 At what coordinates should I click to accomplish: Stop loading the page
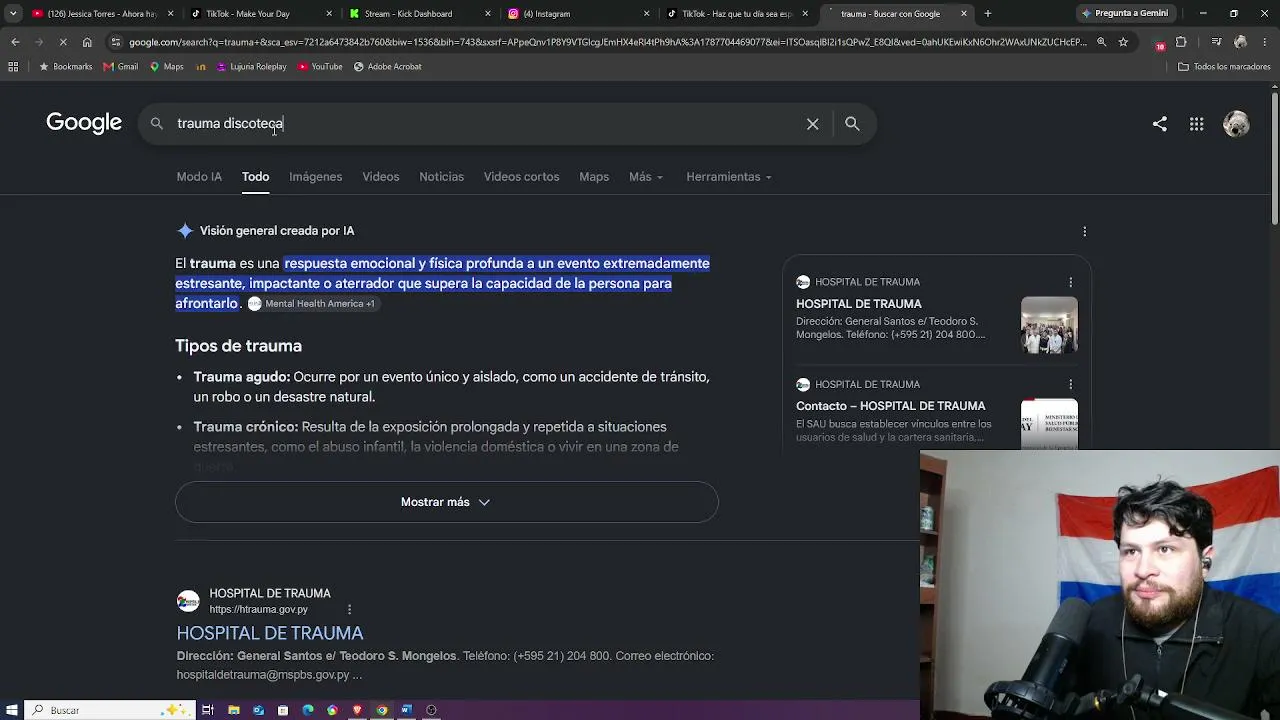tap(62, 42)
